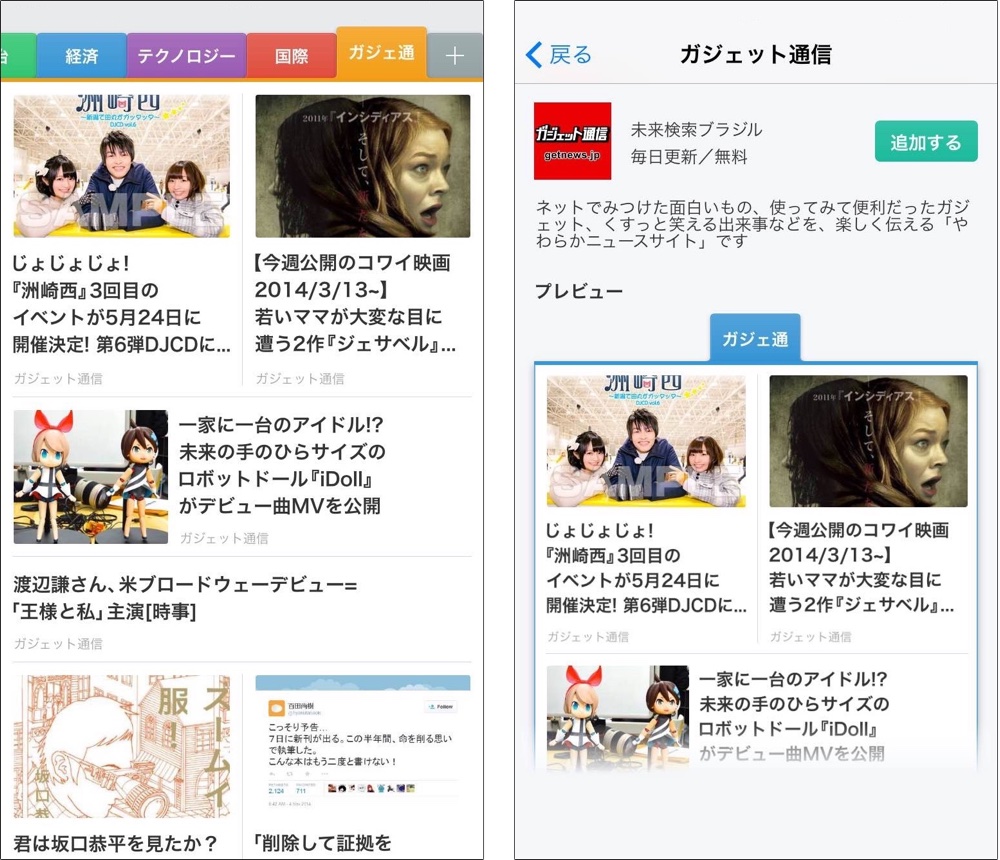
Task: Open 洲崎西 thumbnail in the preview pane
Action: (x=646, y=441)
